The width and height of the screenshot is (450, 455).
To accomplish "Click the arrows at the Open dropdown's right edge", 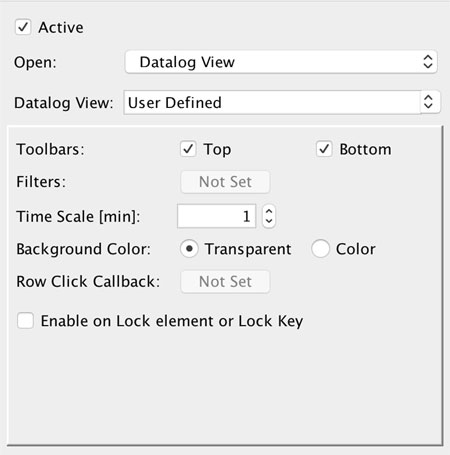I will click(x=428, y=62).
